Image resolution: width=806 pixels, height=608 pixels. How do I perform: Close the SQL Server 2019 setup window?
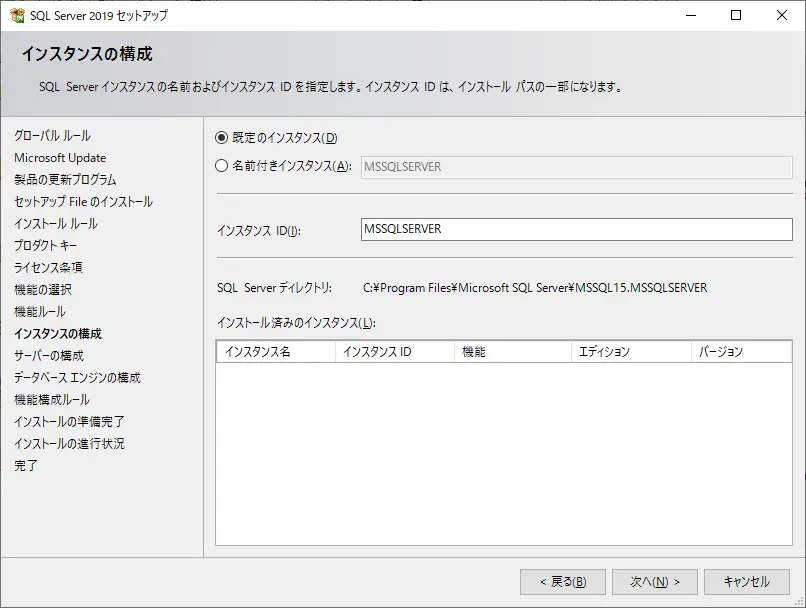pos(782,15)
